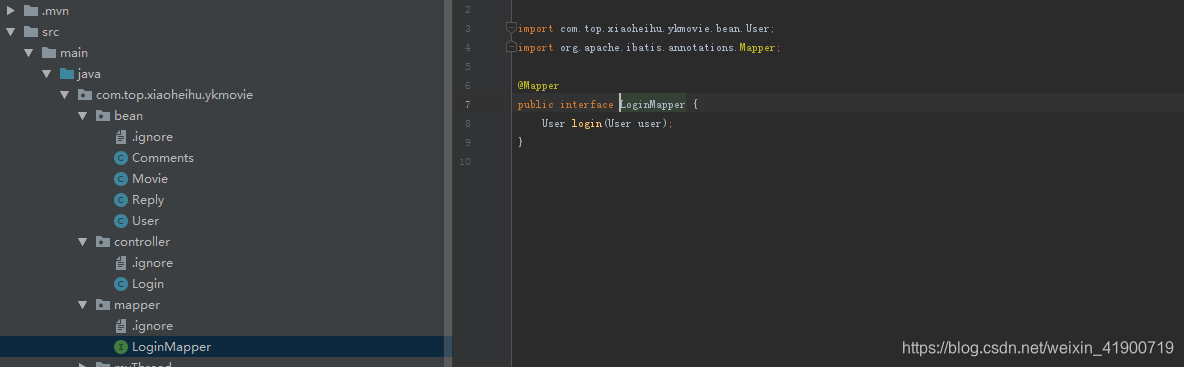Collapse the java source folder arrow
The height and width of the screenshot is (367, 1184).
47,74
